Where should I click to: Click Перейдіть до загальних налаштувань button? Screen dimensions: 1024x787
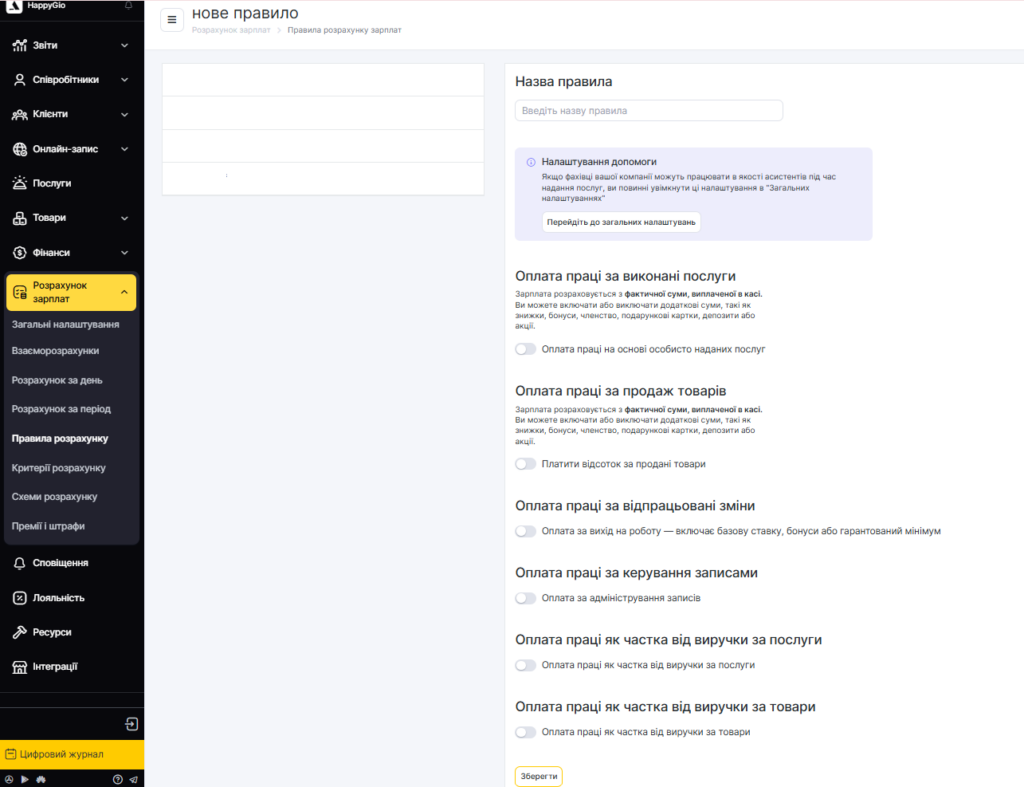point(621,222)
